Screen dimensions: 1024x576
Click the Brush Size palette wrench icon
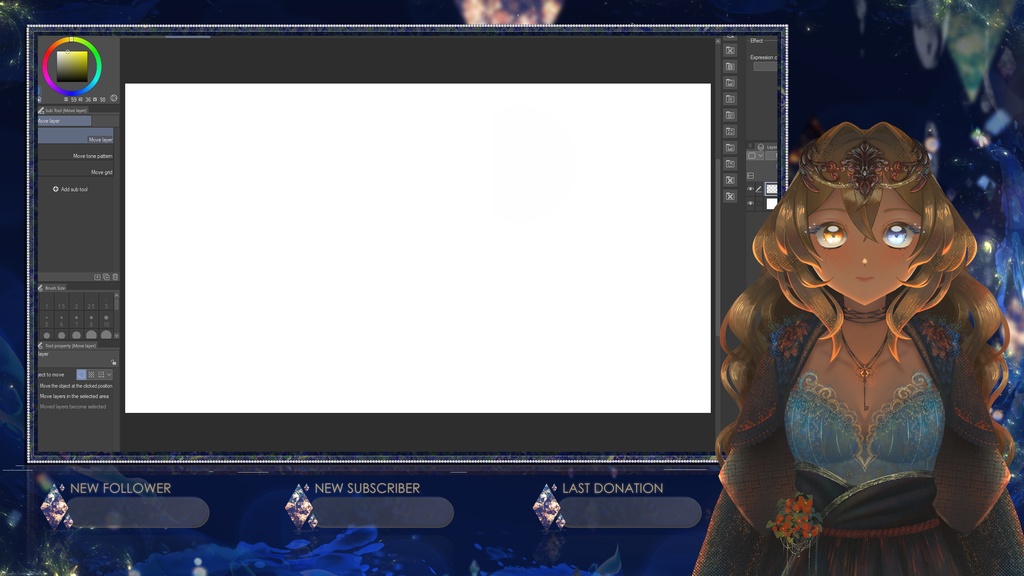point(41,287)
